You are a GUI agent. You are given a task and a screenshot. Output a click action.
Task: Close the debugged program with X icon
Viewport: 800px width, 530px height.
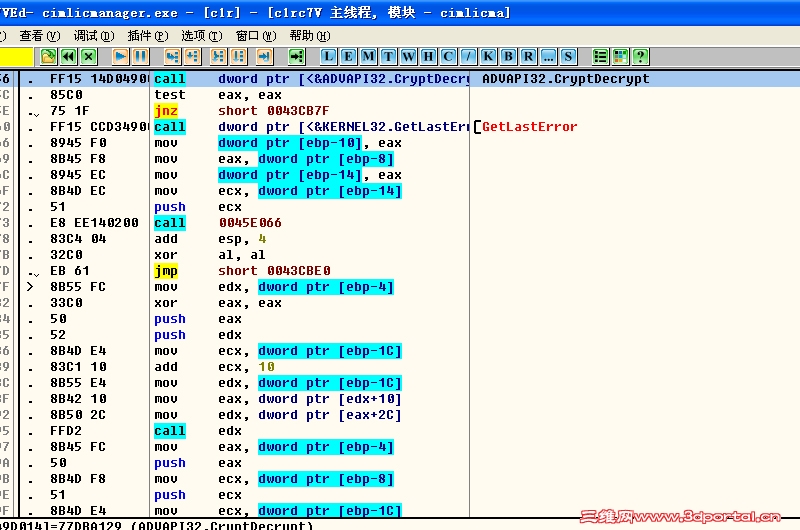point(89,56)
